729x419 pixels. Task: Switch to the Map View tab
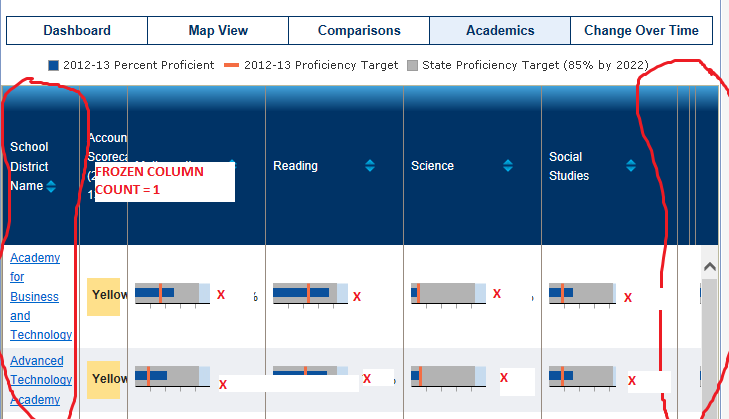point(218,31)
